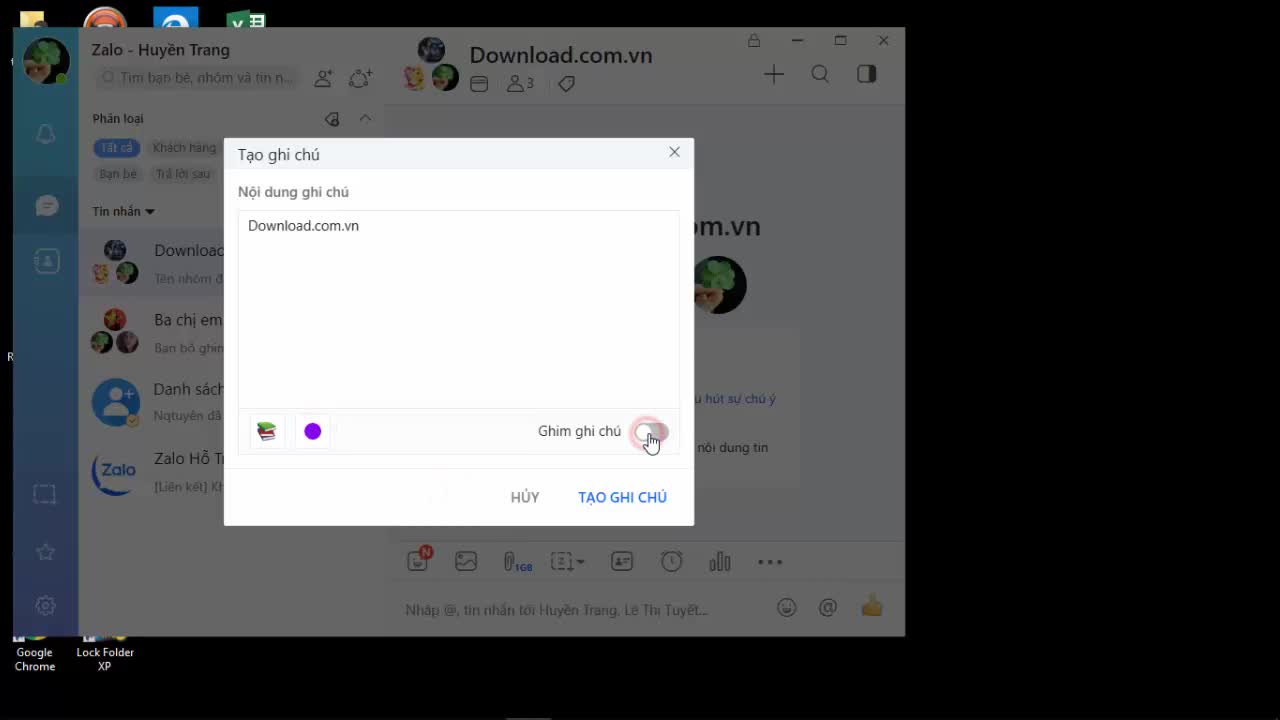
Task: Enable the Ghim ghi chú toggle
Action: pos(651,432)
